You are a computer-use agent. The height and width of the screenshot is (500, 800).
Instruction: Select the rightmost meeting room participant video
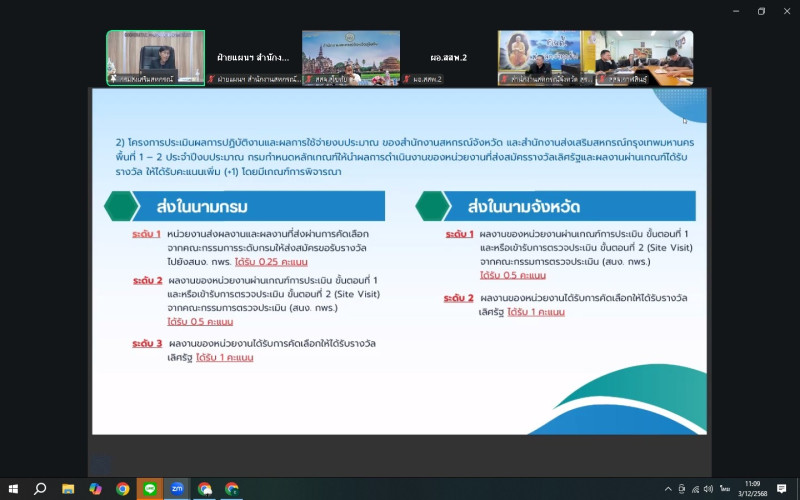(644, 57)
